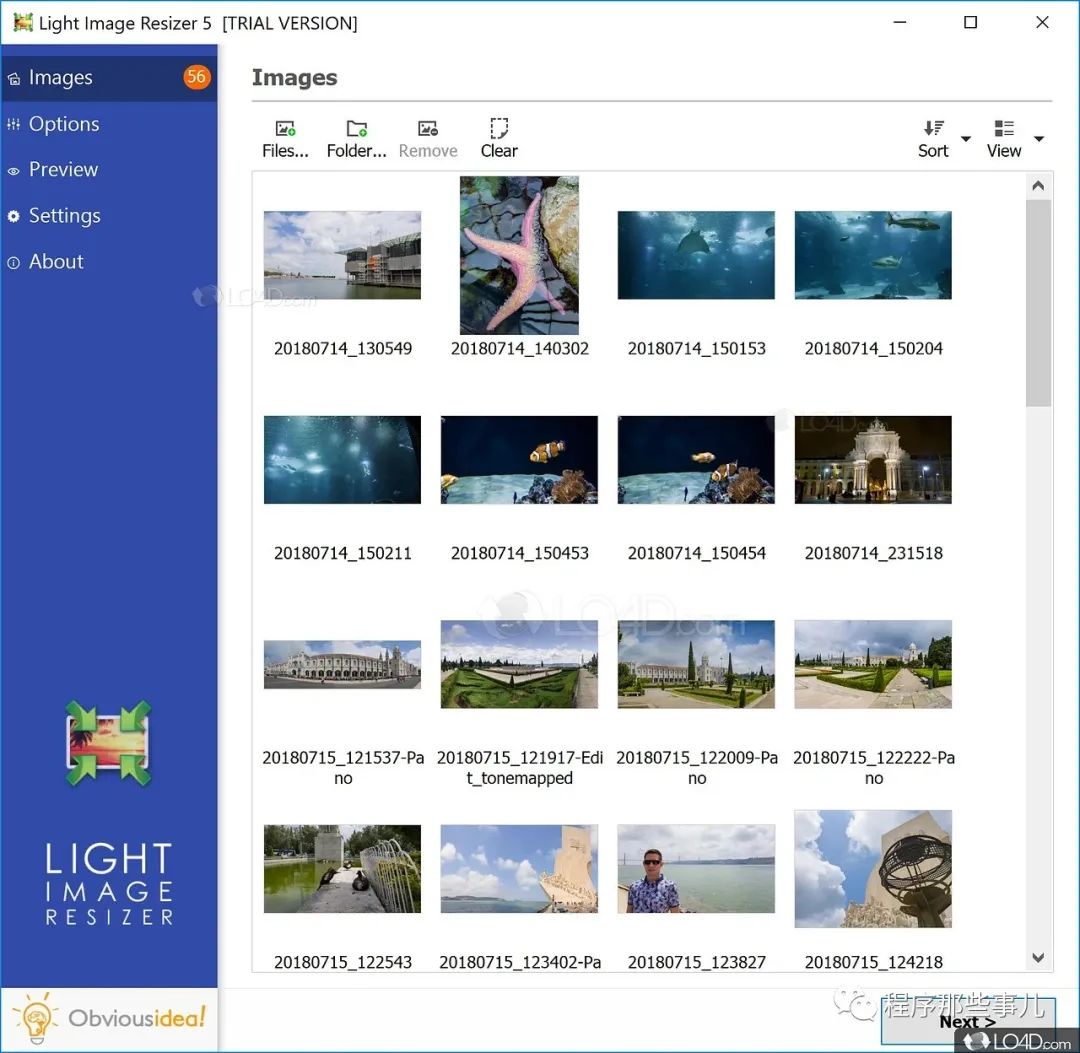Screen dimensions: 1080x1053
Task: Select the starfish thumbnail 20180714_140302
Action: pos(519,255)
